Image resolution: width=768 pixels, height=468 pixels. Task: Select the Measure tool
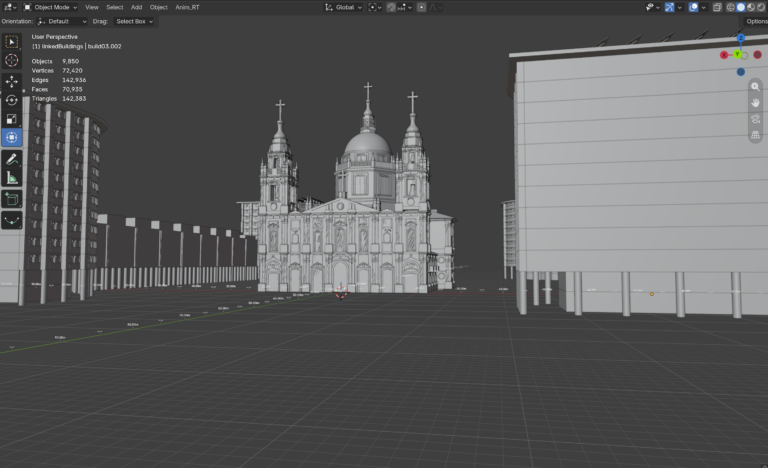tap(12, 178)
